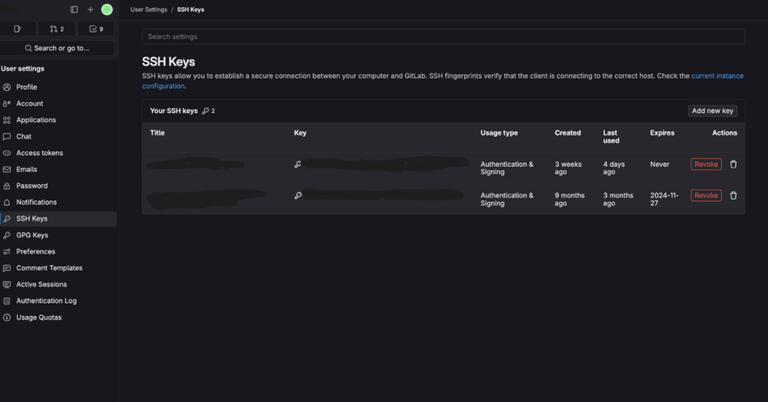Collapse the left sidebar panel
Image resolution: width=768 pixels, height=402 pixels.
tap(74, 10)
